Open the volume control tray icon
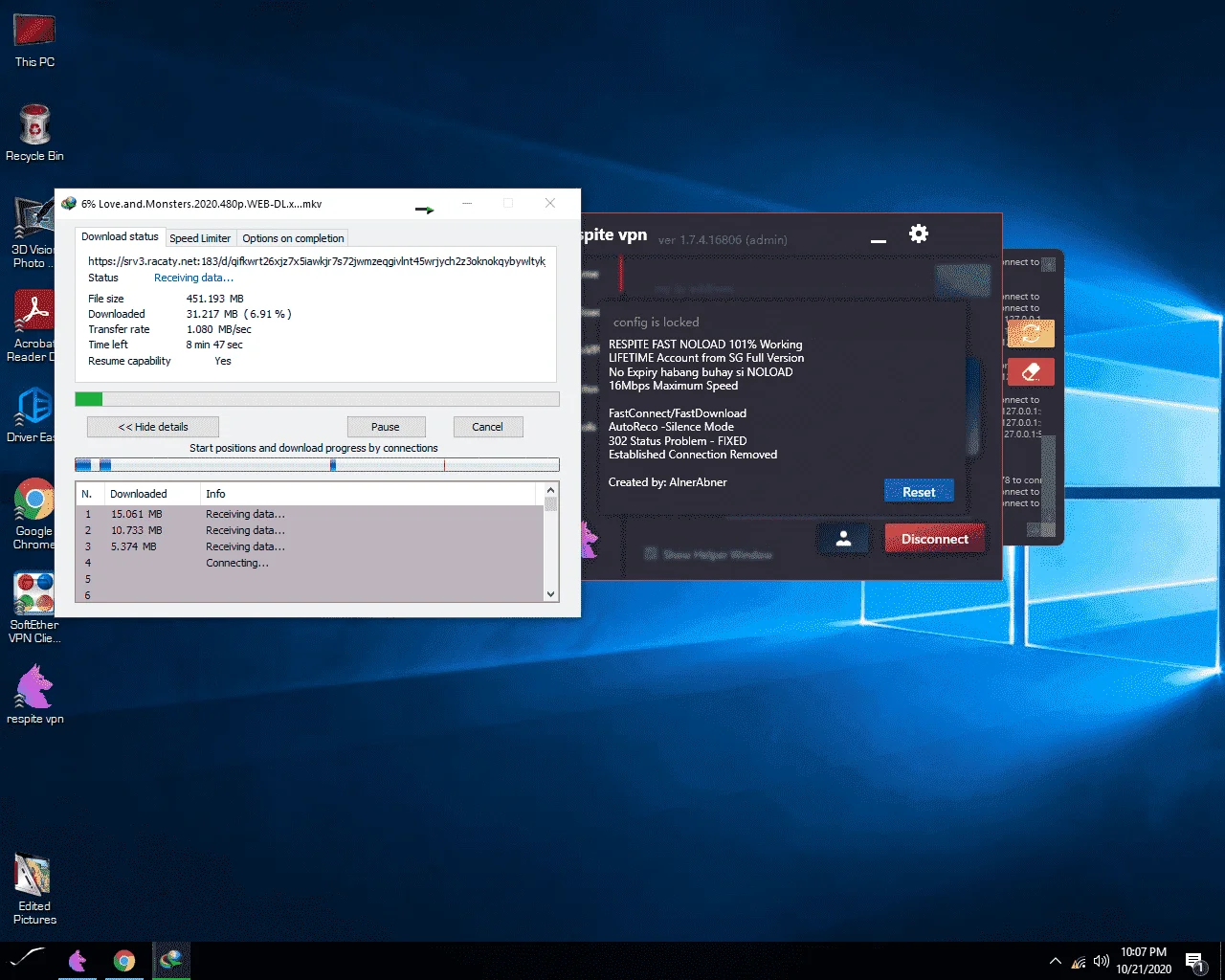Screen dimensions: 1225x980 tap(1102, 961)
